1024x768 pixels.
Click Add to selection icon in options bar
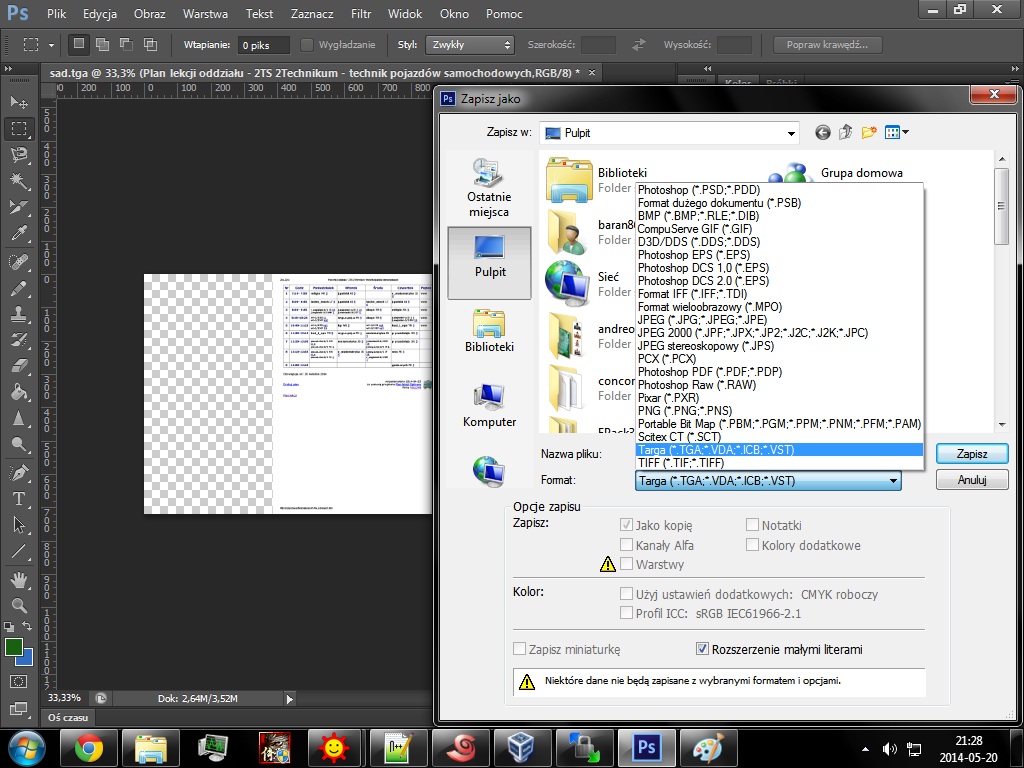click(x=103, y=44)
